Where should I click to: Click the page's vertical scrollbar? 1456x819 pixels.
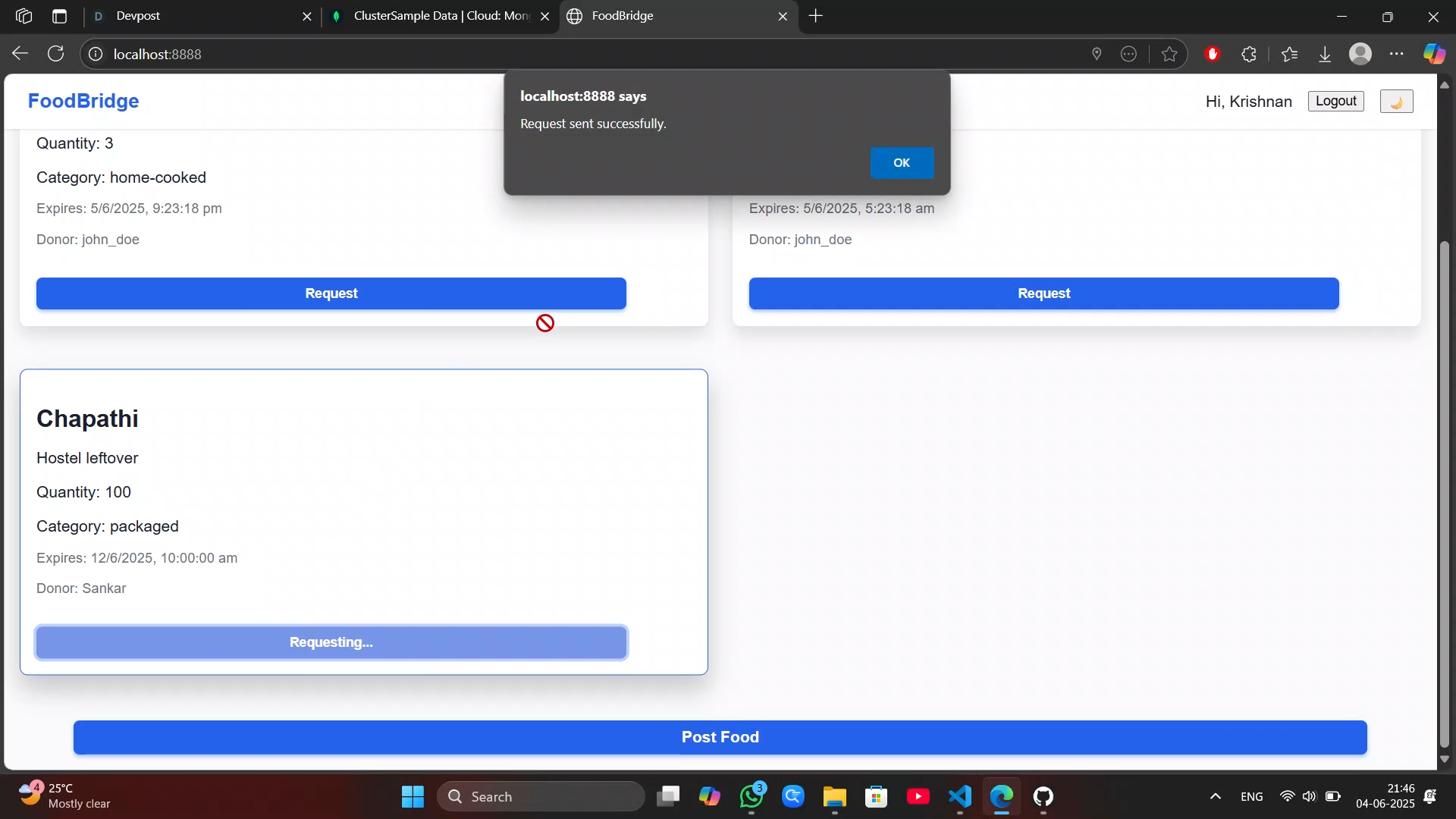1444,493
